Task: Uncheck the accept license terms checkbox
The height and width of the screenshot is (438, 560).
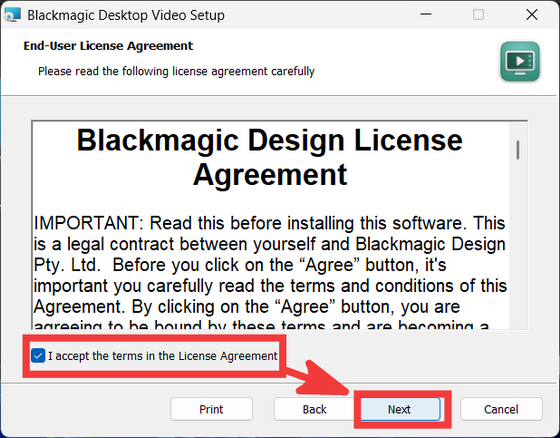Action: (38, 355)
